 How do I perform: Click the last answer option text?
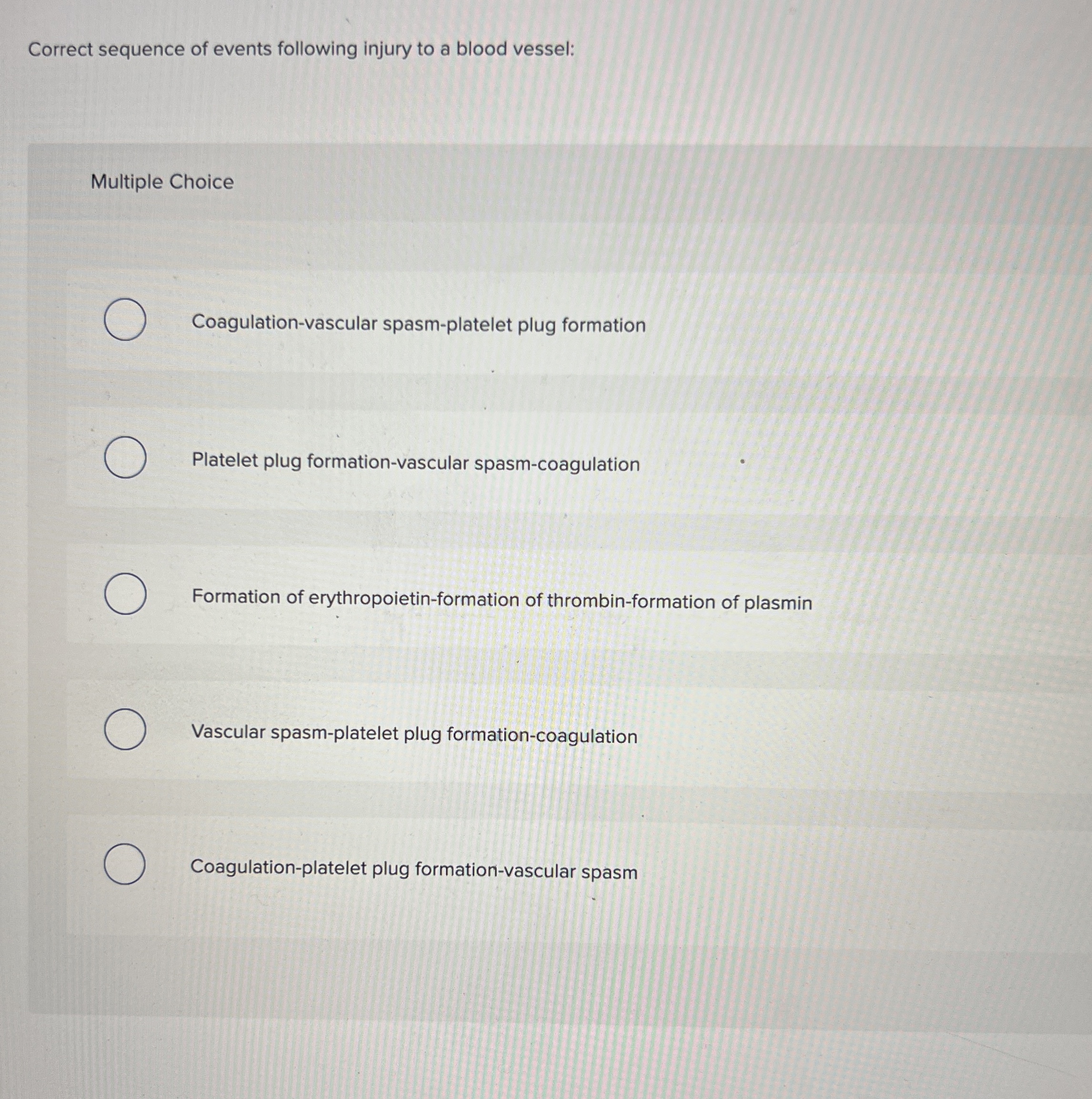(413, 869)
